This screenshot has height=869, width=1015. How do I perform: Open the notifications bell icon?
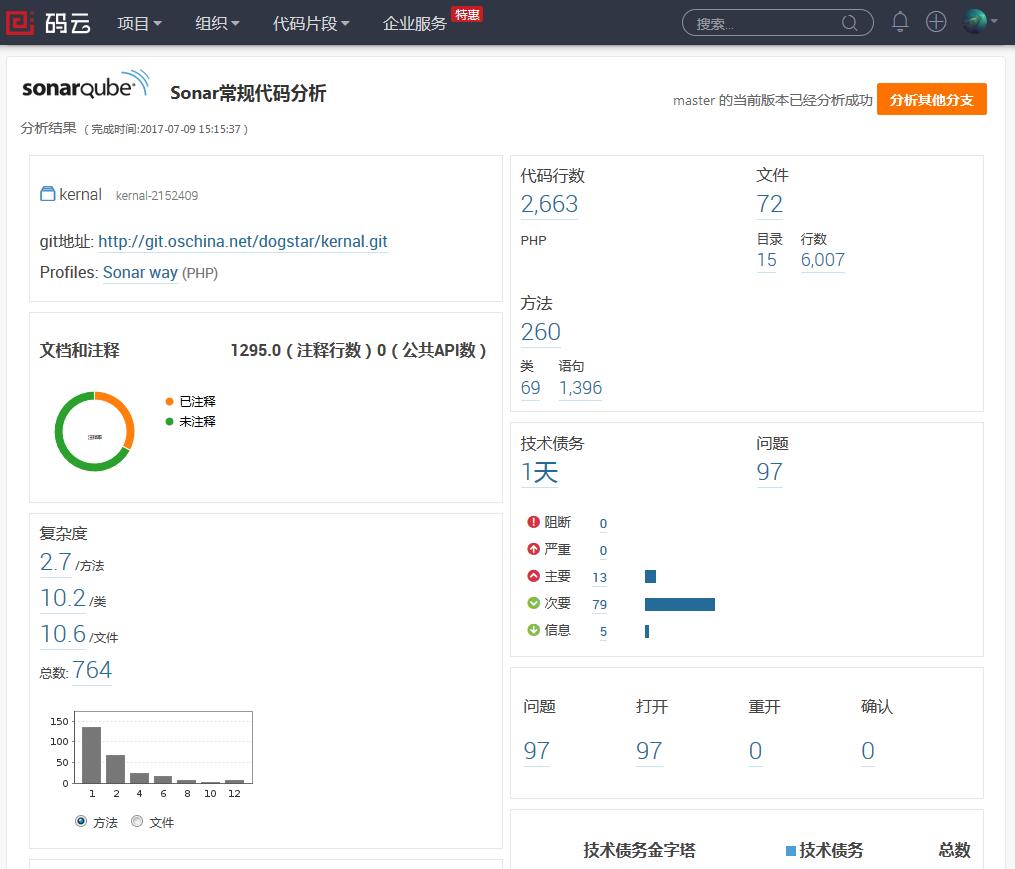[x=900, y=22]
